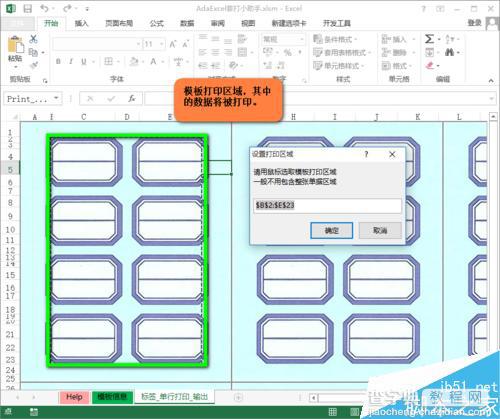
Task: Click the Select All corner of the grid
Action: coord(15,117)
